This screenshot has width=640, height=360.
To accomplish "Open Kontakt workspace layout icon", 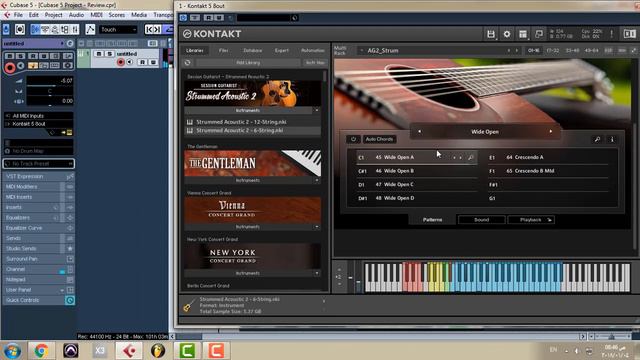I will coord(523,34).
